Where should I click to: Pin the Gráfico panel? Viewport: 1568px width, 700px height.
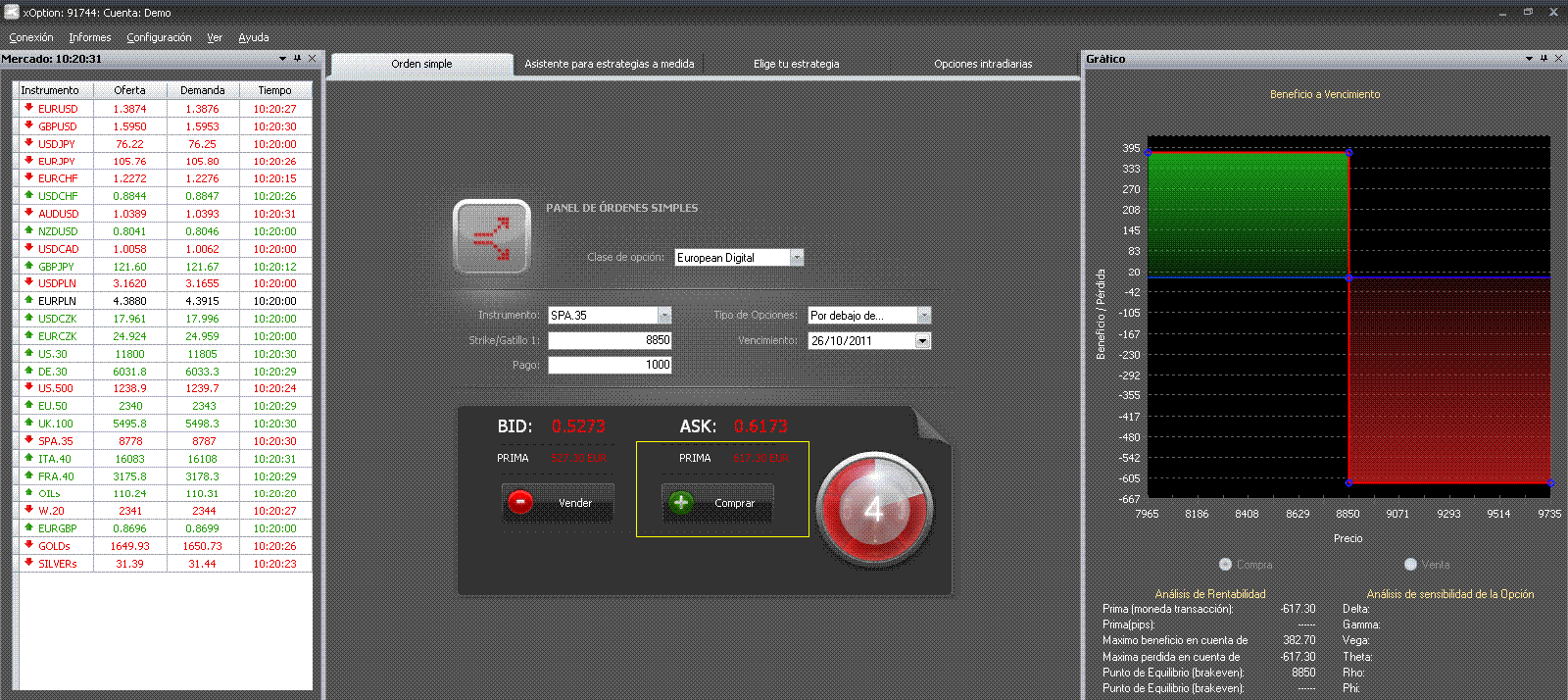pyautogui.click(x=1543, y=59)
